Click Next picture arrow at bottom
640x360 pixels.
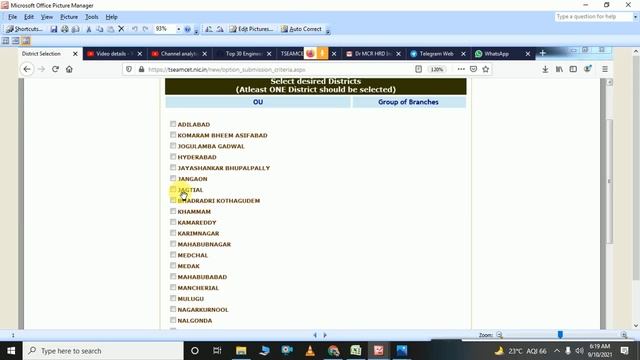pos(325,335)
